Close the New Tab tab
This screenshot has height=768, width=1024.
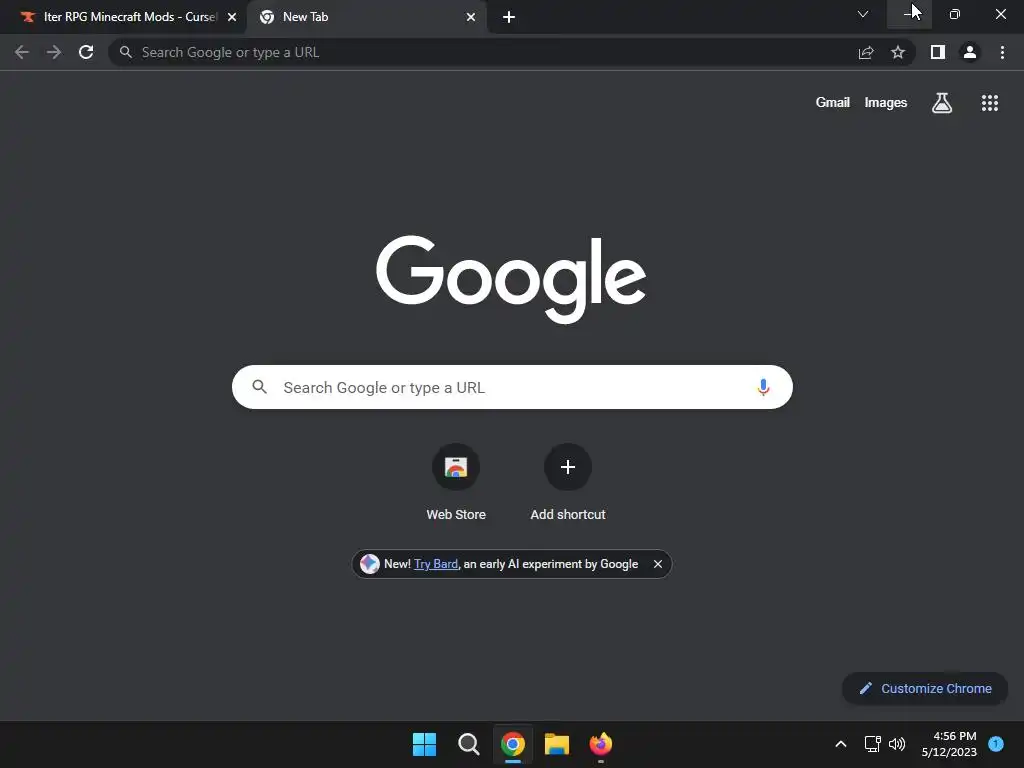pos(471,17)
